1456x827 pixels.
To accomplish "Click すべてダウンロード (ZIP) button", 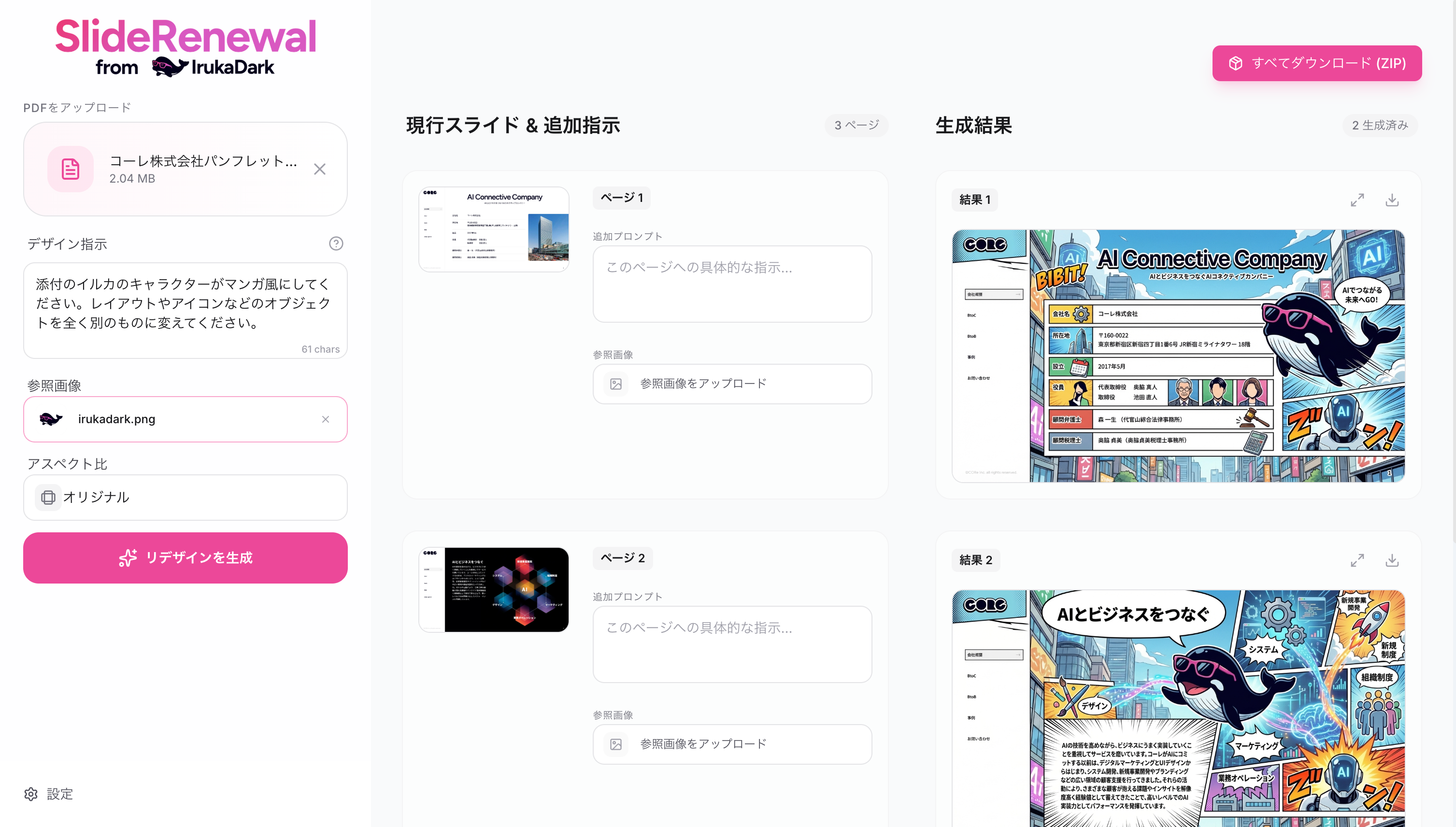I will [x=1317, y=63].
